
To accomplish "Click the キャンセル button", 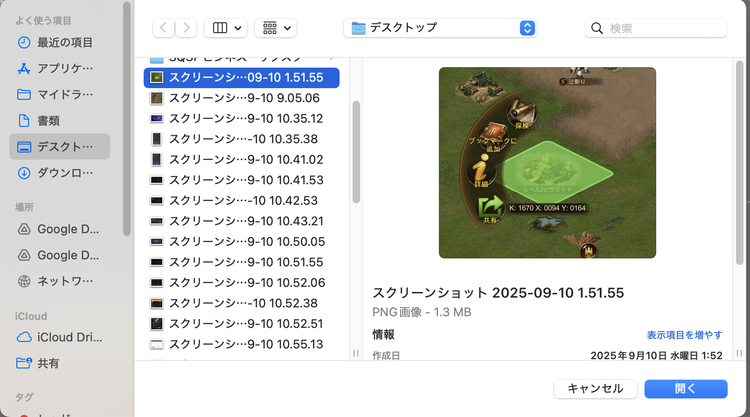I will pos(595,389).
